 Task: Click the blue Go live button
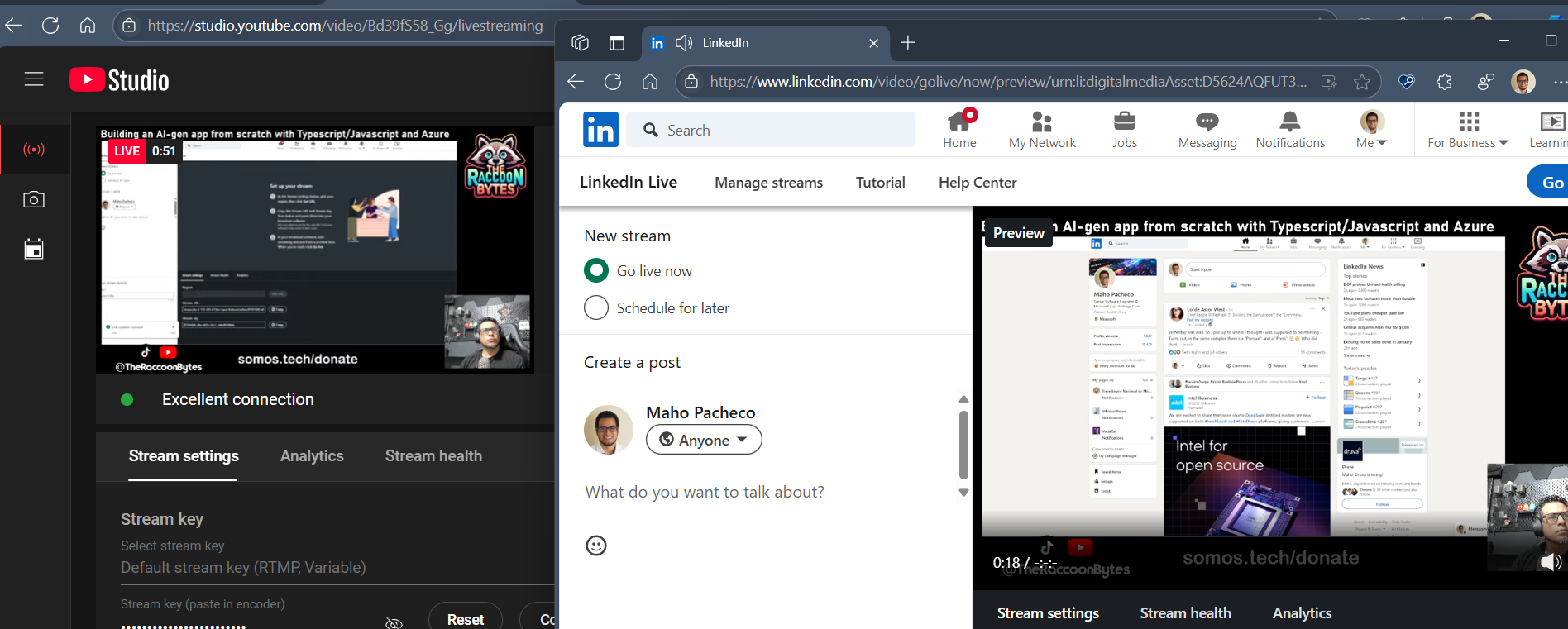tap(1548, 183)
